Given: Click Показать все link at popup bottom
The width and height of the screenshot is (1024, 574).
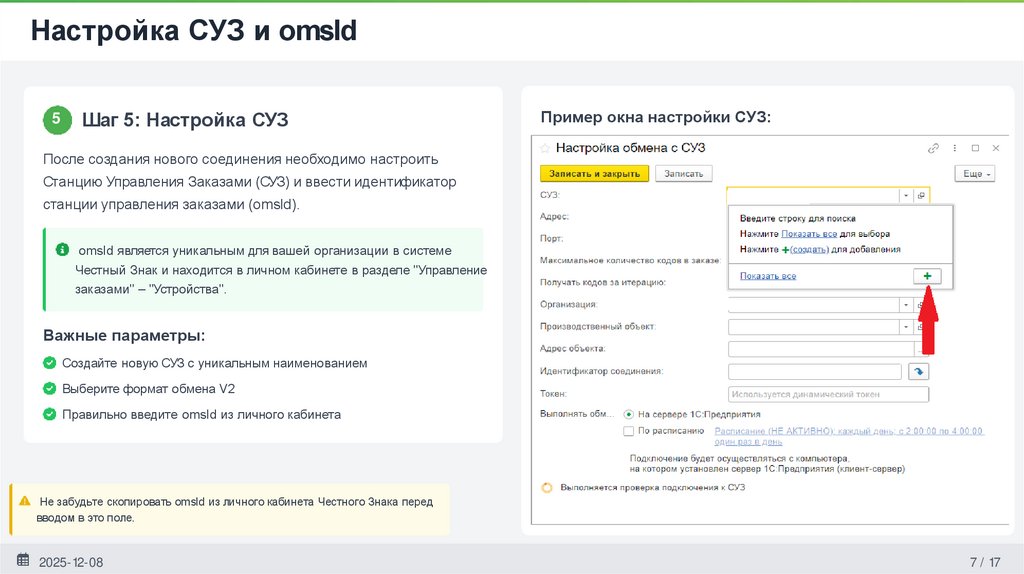Looking at the screenshot, I should 768,276.
